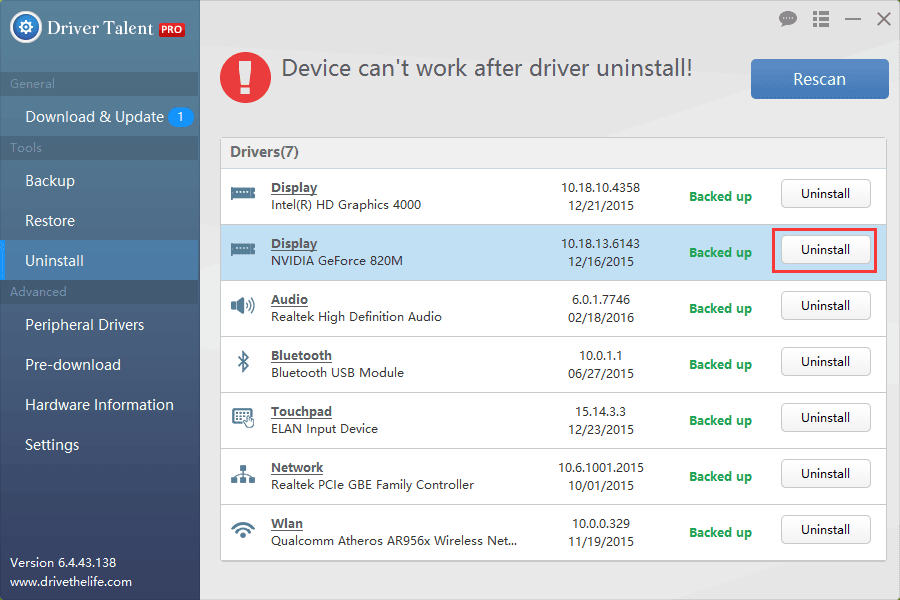Uninstall Realtek High Definition Audio driver
The width and height of the screenshot is (900, 600).
click(825, 305)
